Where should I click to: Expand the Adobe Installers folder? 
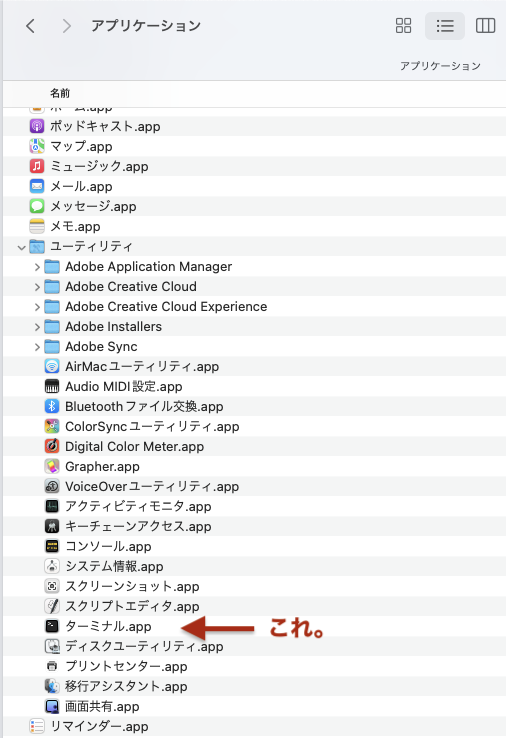tap(37, 327)
